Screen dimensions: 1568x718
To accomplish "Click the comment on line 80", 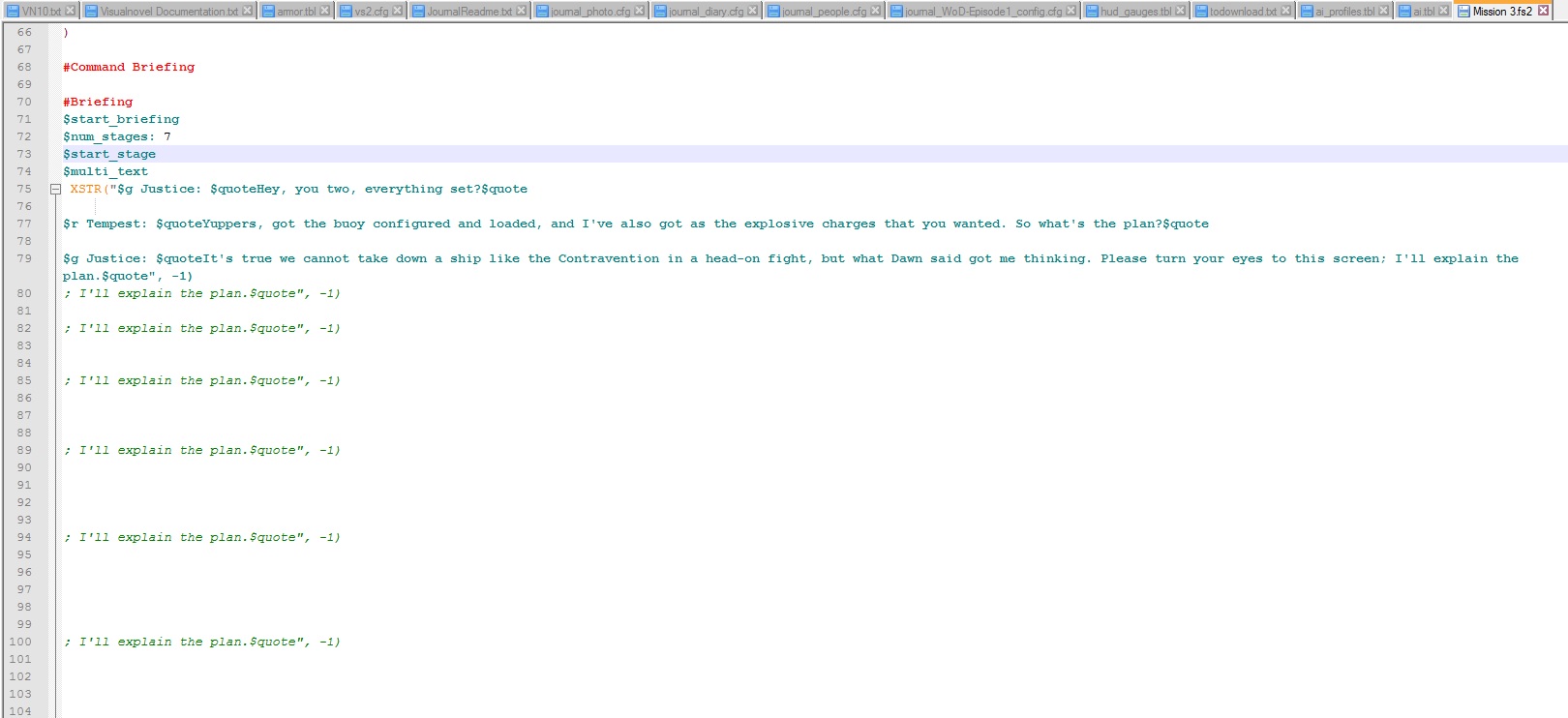I will point(202,293).
